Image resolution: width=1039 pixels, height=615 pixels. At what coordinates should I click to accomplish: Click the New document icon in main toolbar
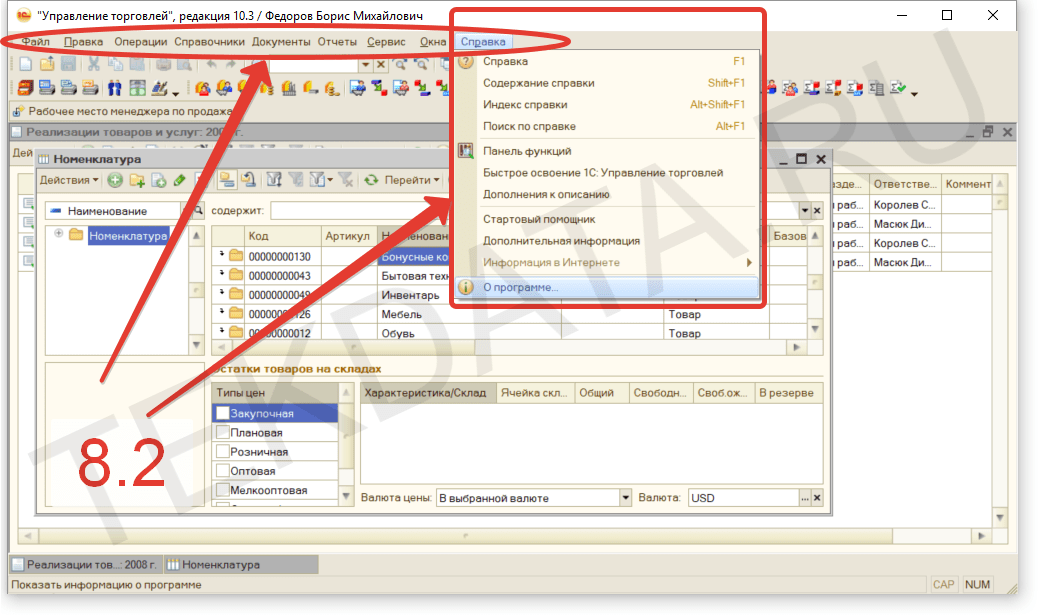click(25, 64)
